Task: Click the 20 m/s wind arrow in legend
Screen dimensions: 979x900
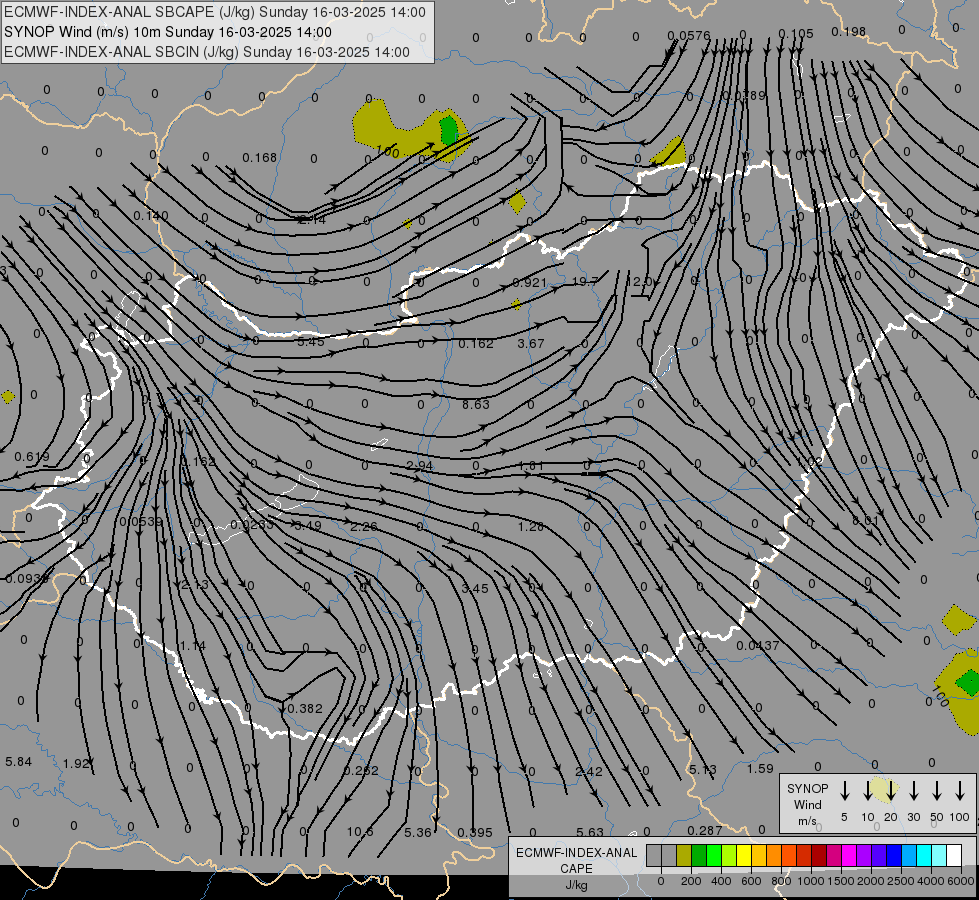Action: (x=890, y=791)
